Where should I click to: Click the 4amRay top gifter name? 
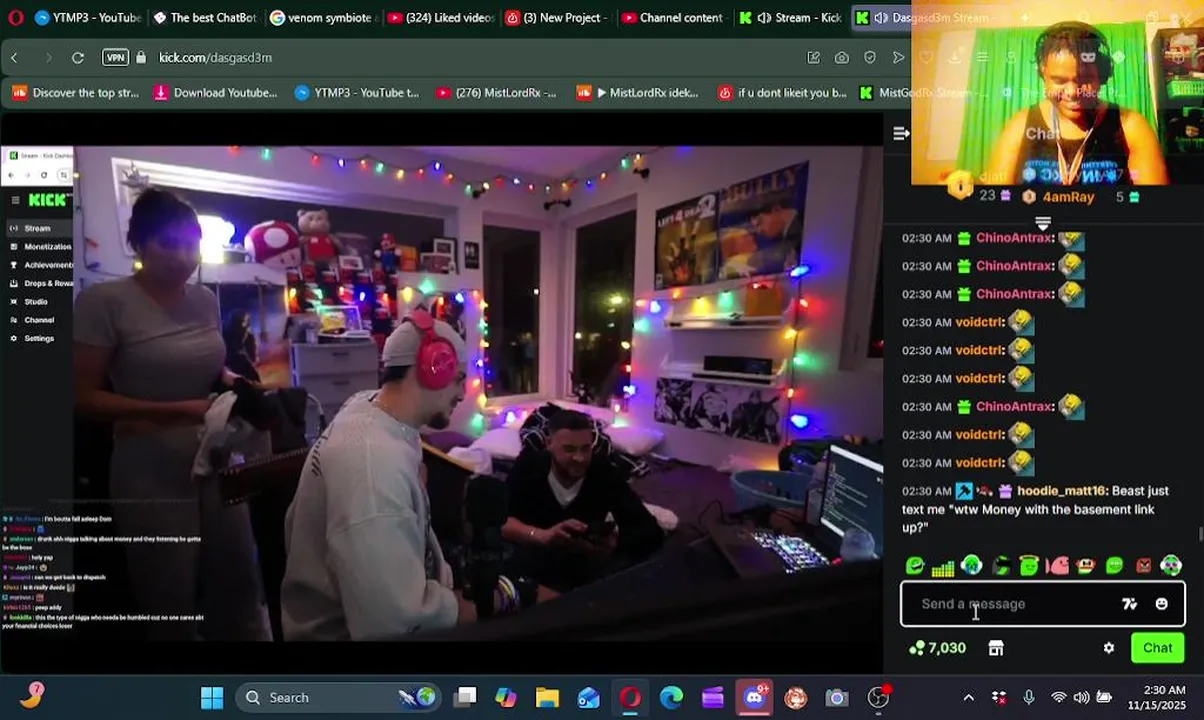1068,197
